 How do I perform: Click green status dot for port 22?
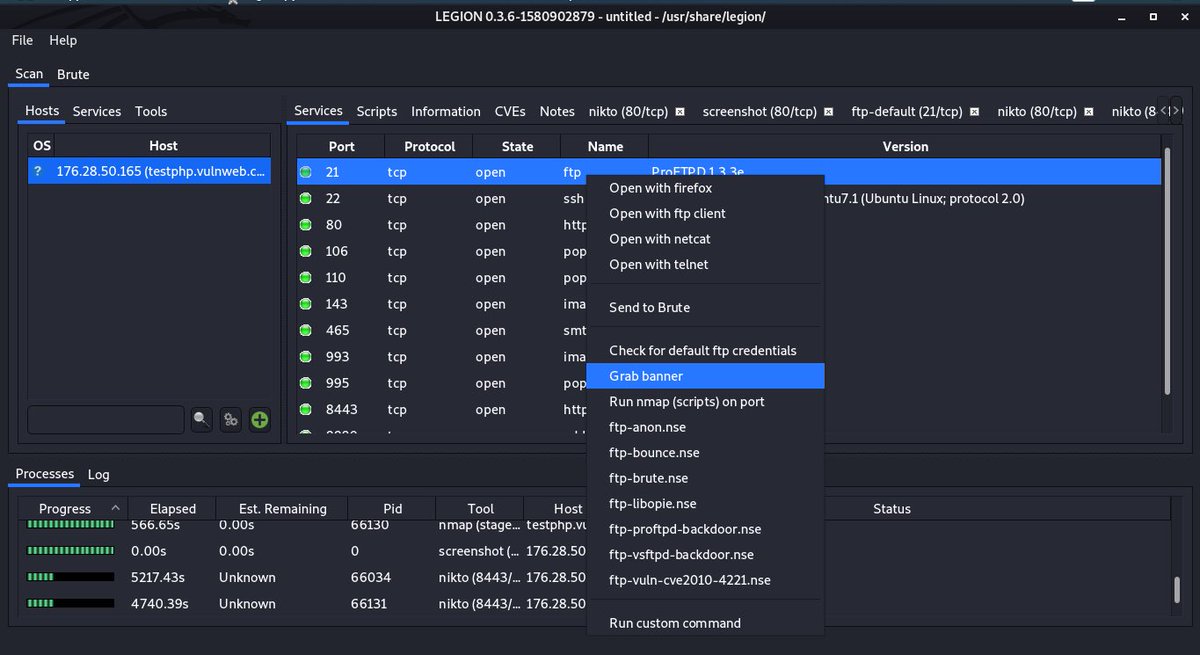tap(306, 199)
